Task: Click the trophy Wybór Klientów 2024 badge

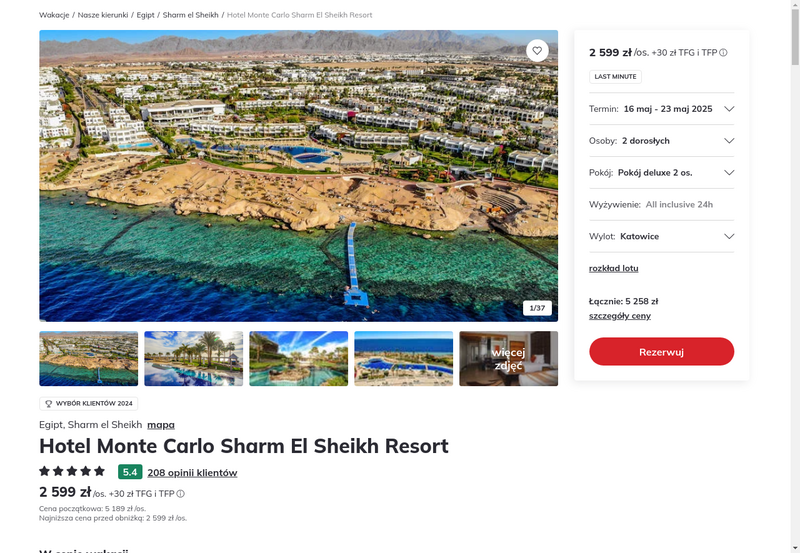Action: (89, 404)
